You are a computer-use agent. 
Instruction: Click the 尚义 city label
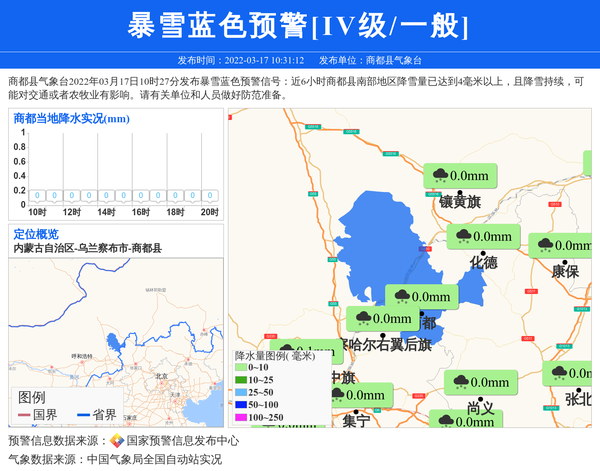click(x=481, y=408)
